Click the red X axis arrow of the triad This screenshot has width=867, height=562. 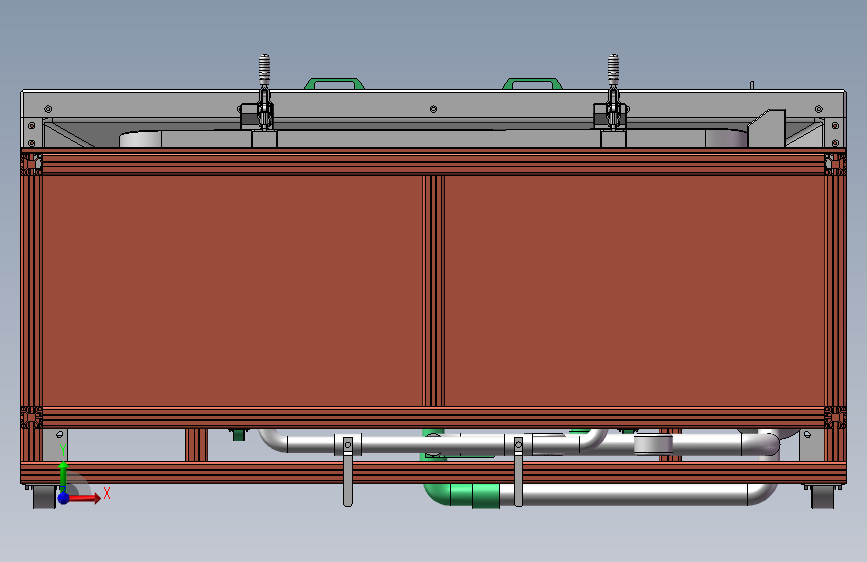point(84,498)
